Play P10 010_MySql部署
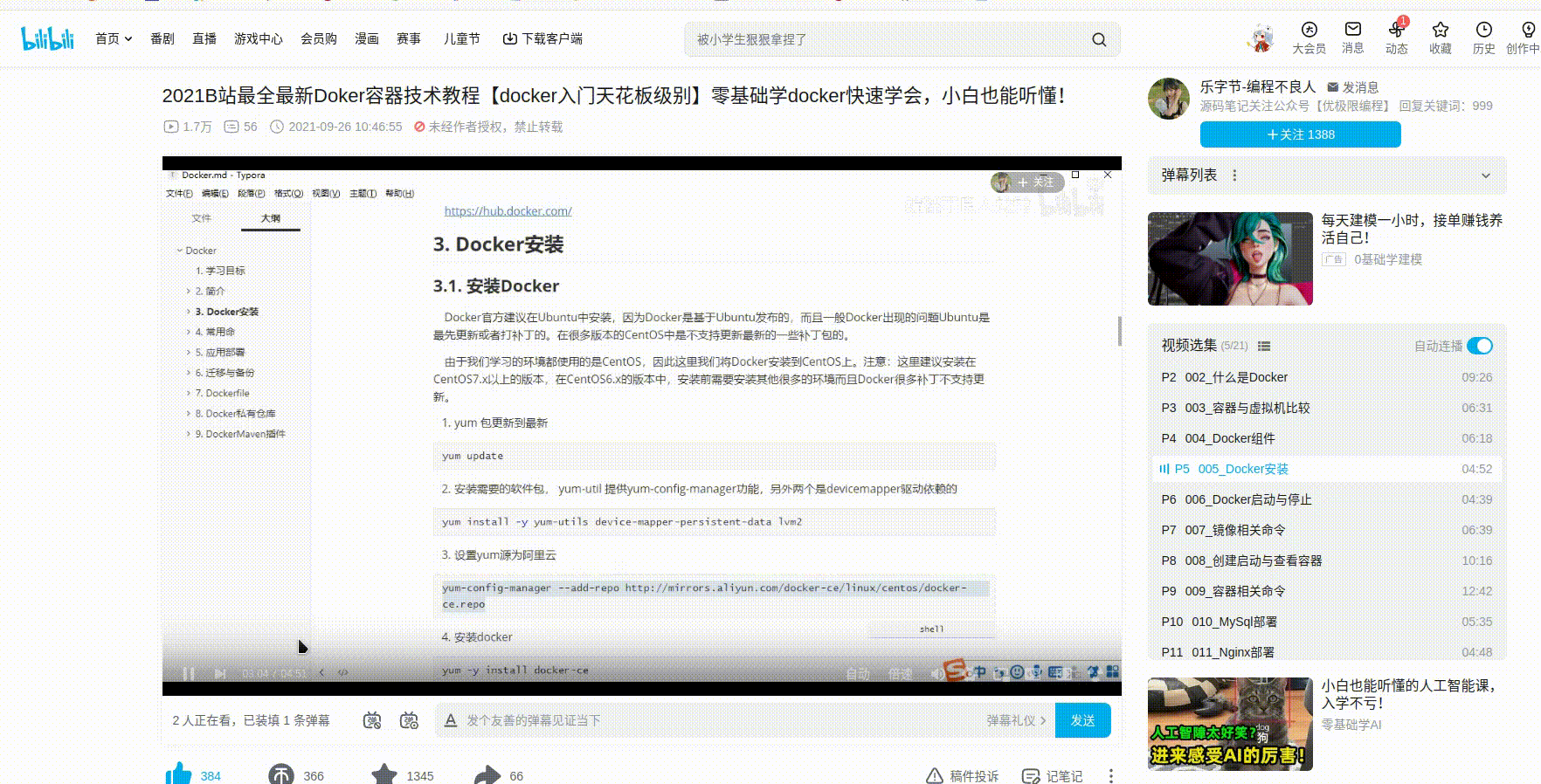The width and height of the screenshot is (1541, 784). tap(1327, 622)
